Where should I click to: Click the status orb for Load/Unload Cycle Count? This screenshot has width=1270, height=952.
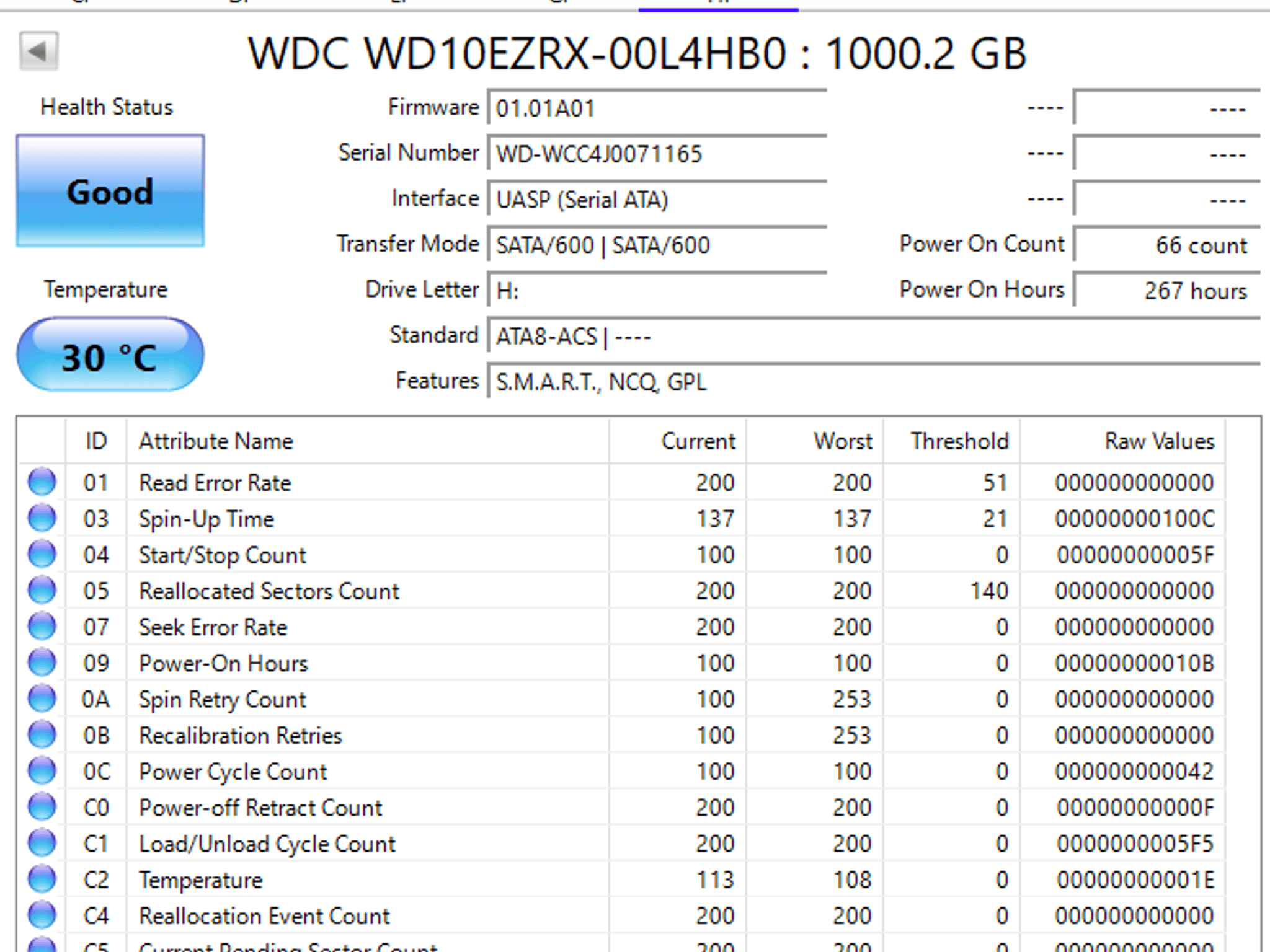42,843
